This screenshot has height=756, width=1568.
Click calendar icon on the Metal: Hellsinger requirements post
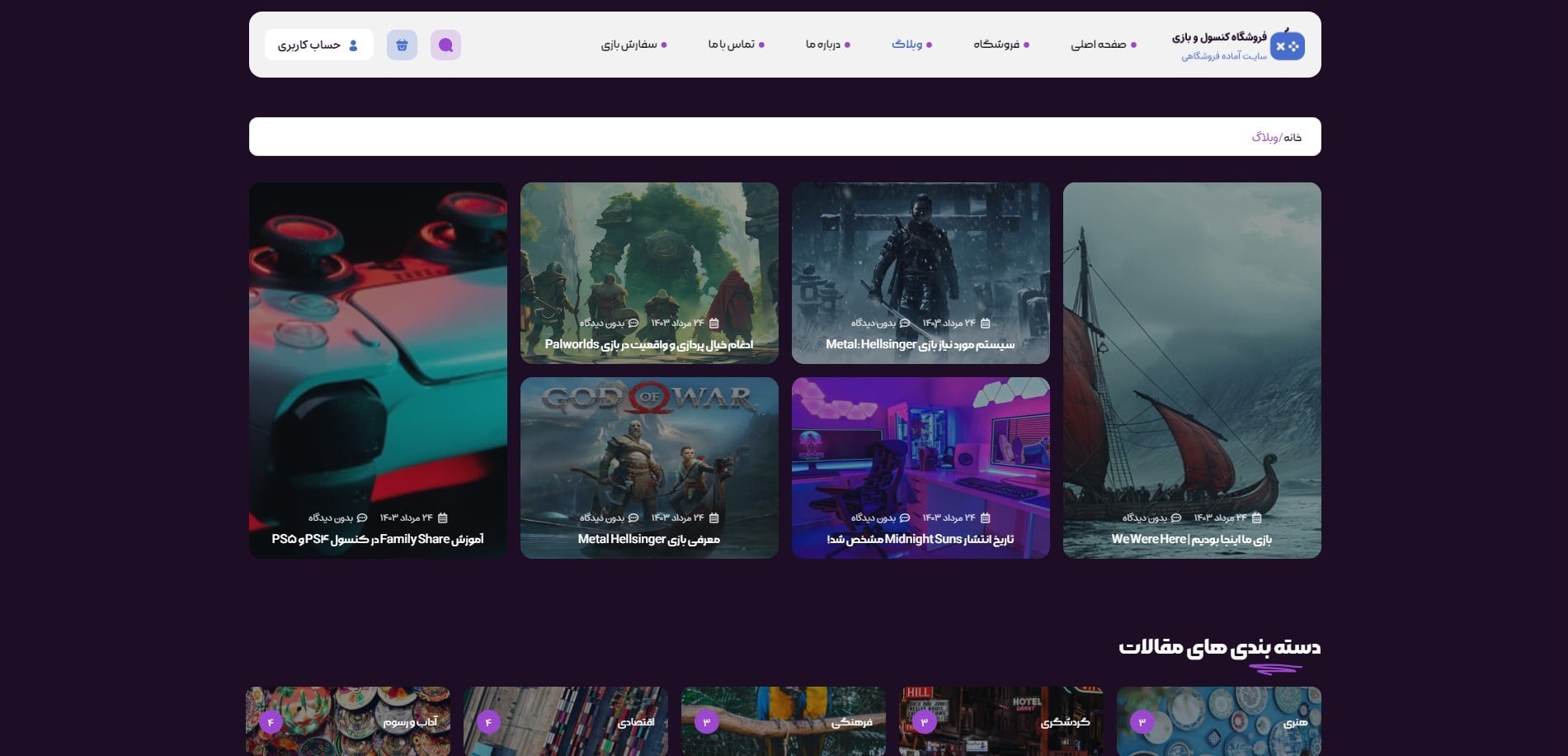click(985, 323)
